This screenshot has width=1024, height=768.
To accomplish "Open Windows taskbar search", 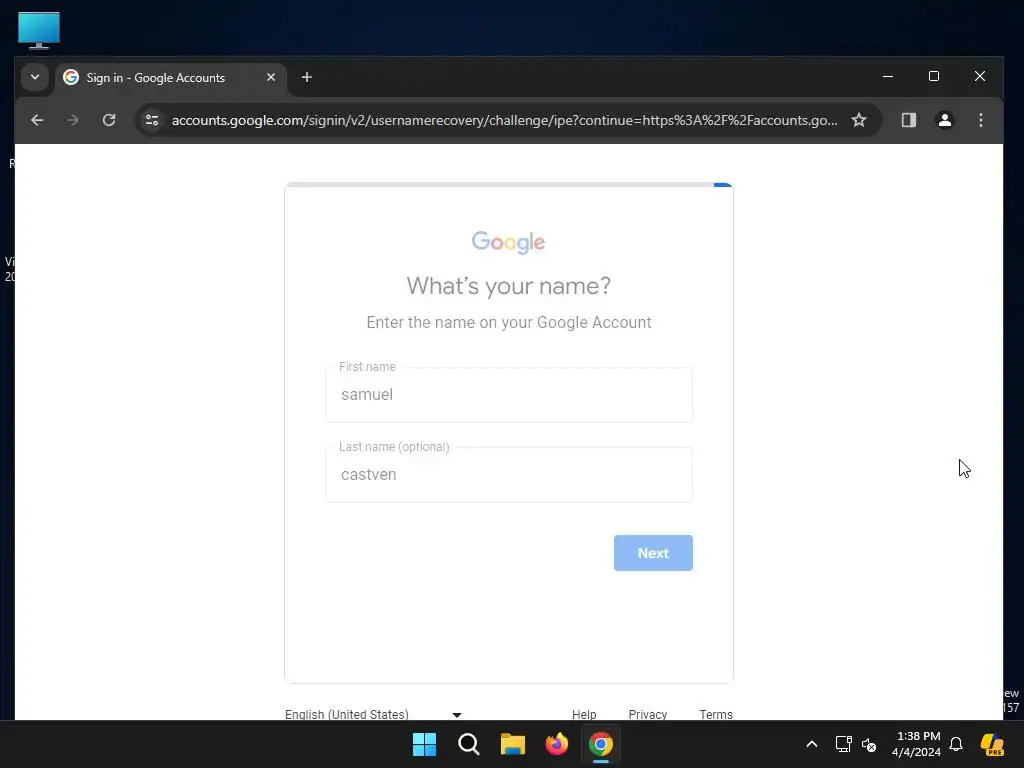I will [x=468, y=744].
